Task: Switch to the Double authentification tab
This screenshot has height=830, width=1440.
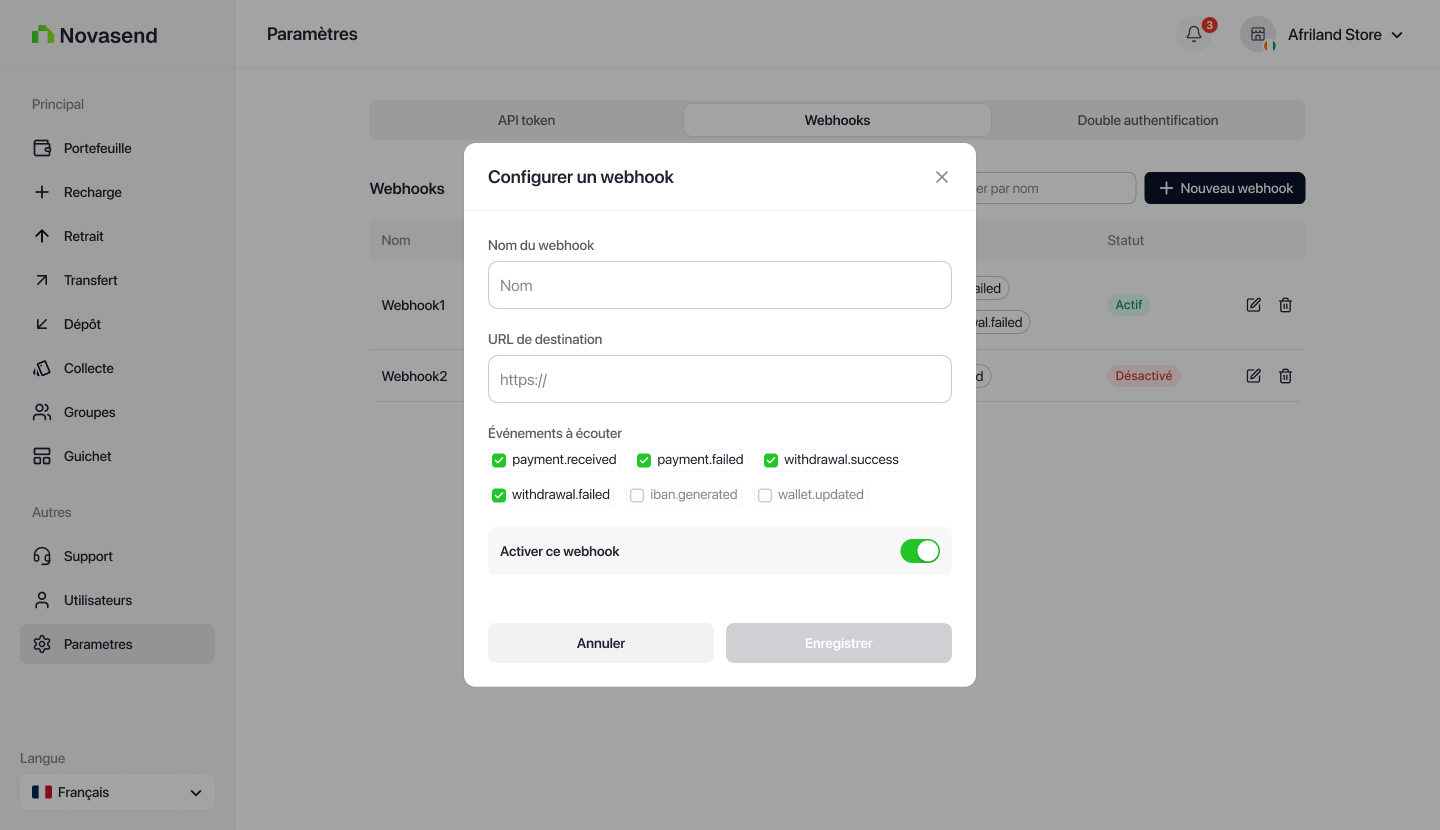Action: coord(1147,120)
